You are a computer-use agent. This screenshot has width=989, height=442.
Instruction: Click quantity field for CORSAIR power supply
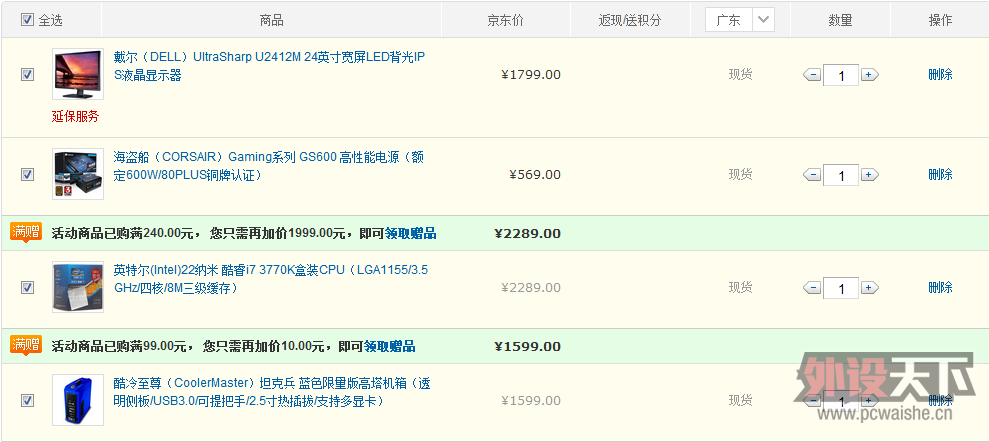point(841,175)
